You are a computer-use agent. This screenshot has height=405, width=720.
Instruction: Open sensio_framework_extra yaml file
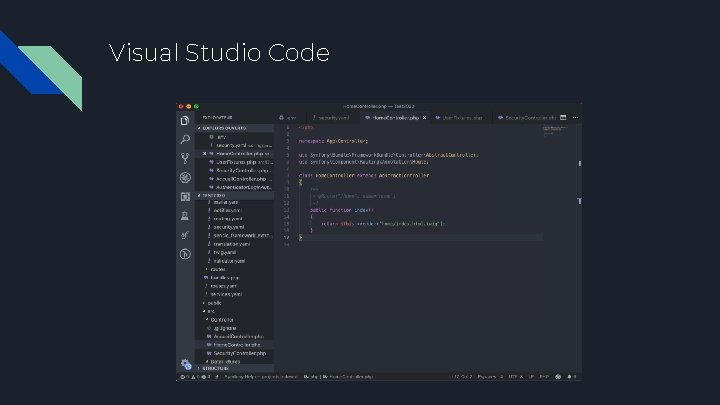tap(242, 236)
